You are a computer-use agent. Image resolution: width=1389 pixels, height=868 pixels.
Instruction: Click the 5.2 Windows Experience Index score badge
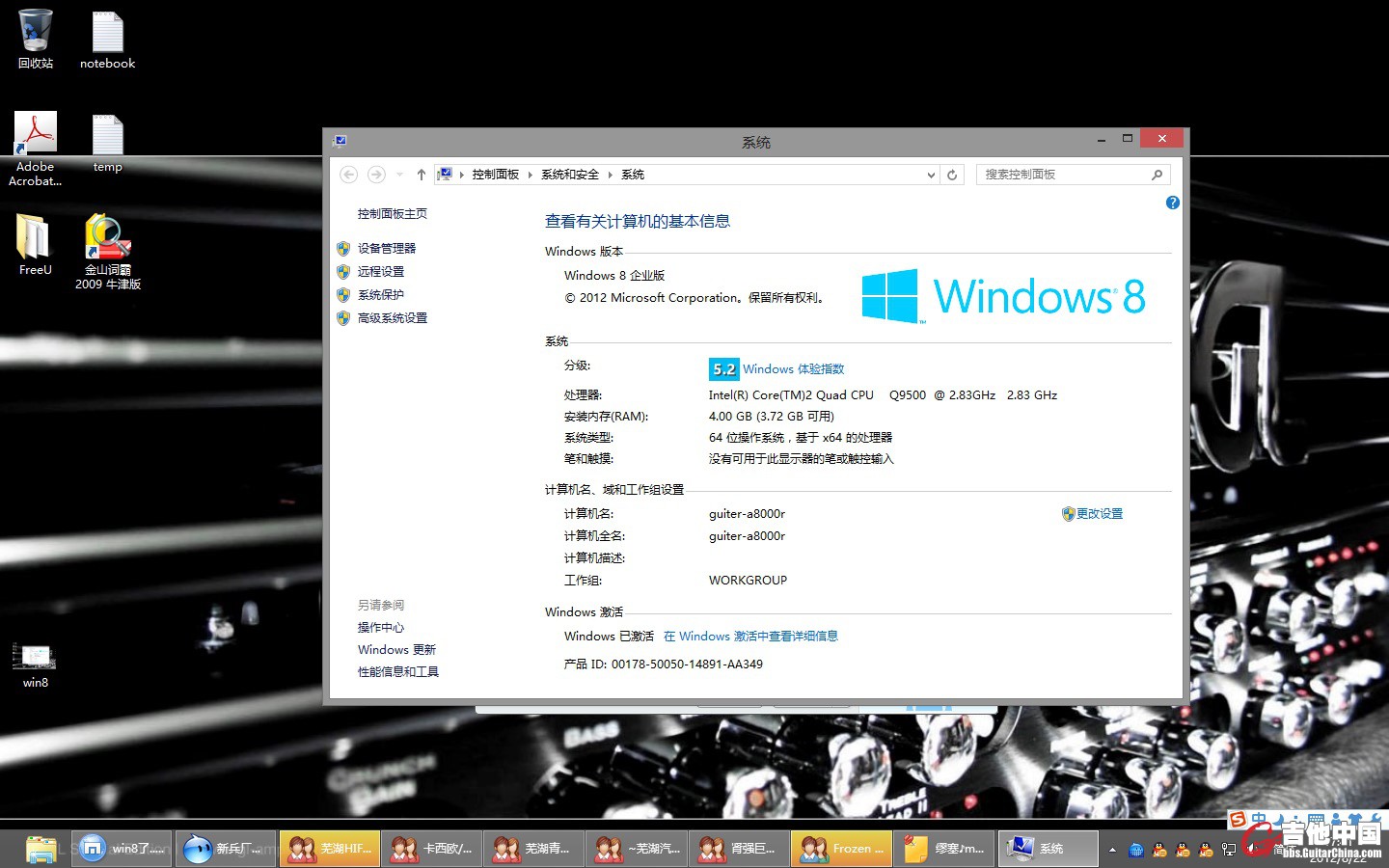click(724, 369)
